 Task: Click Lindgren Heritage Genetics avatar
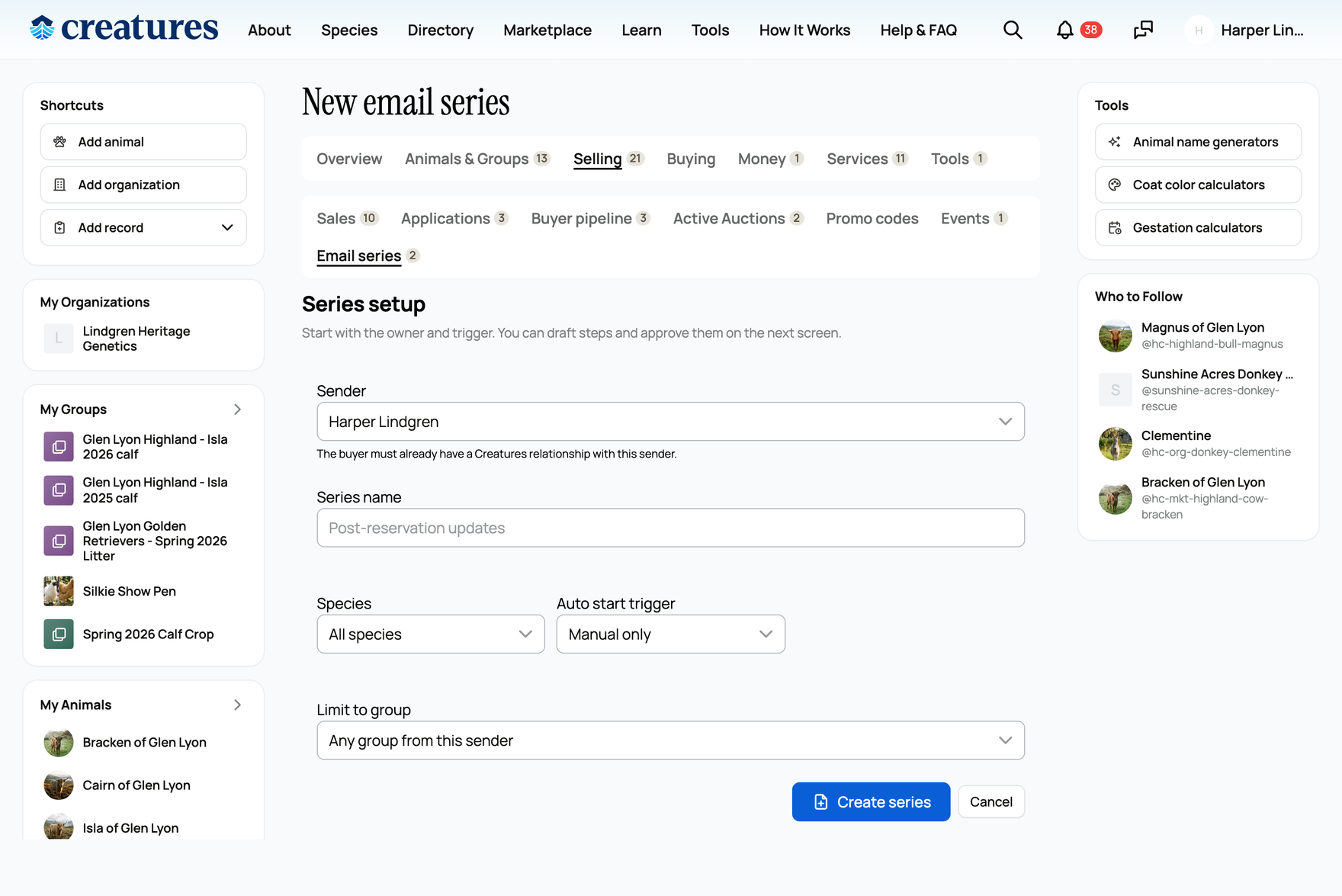coord(59,339)
